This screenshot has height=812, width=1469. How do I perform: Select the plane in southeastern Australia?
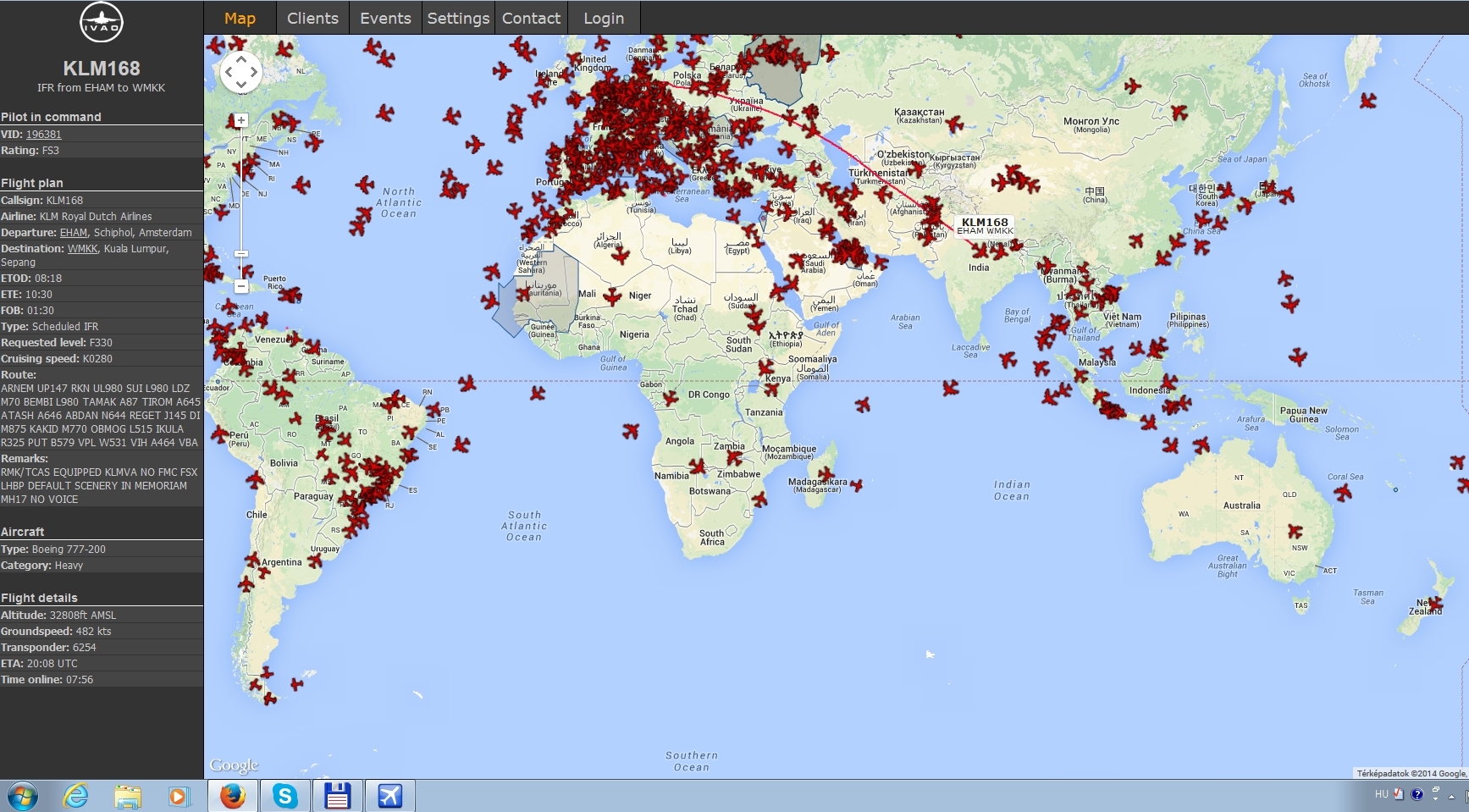(1295, 532)
